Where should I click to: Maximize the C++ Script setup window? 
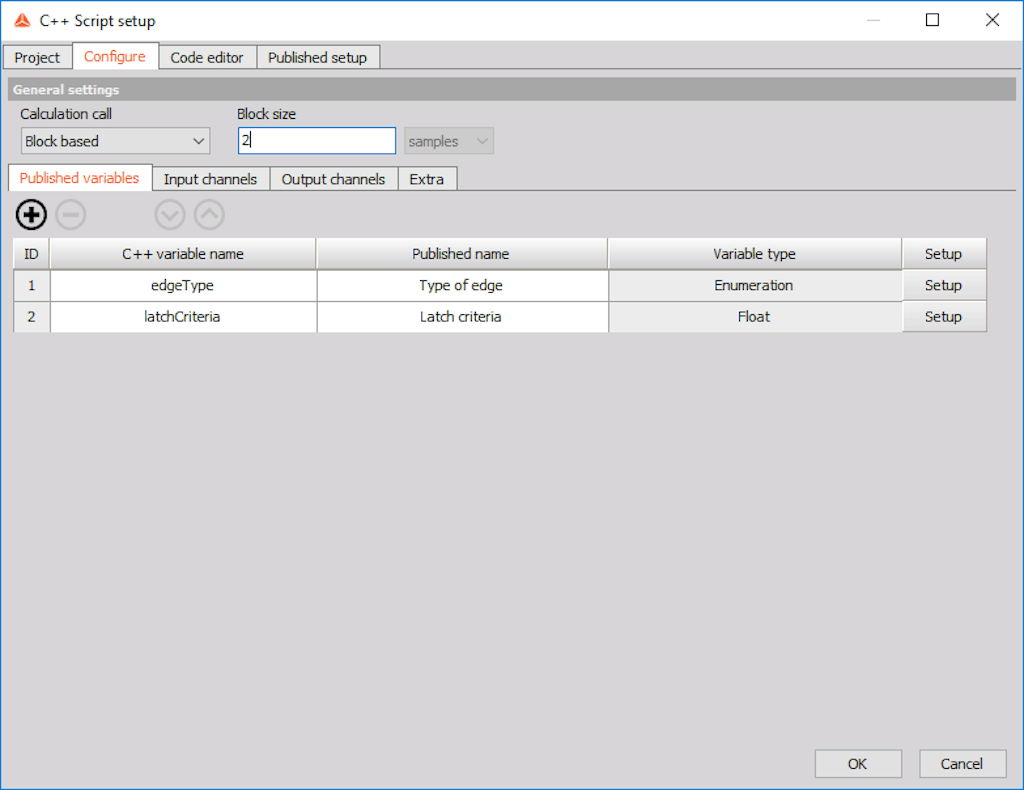933,20
